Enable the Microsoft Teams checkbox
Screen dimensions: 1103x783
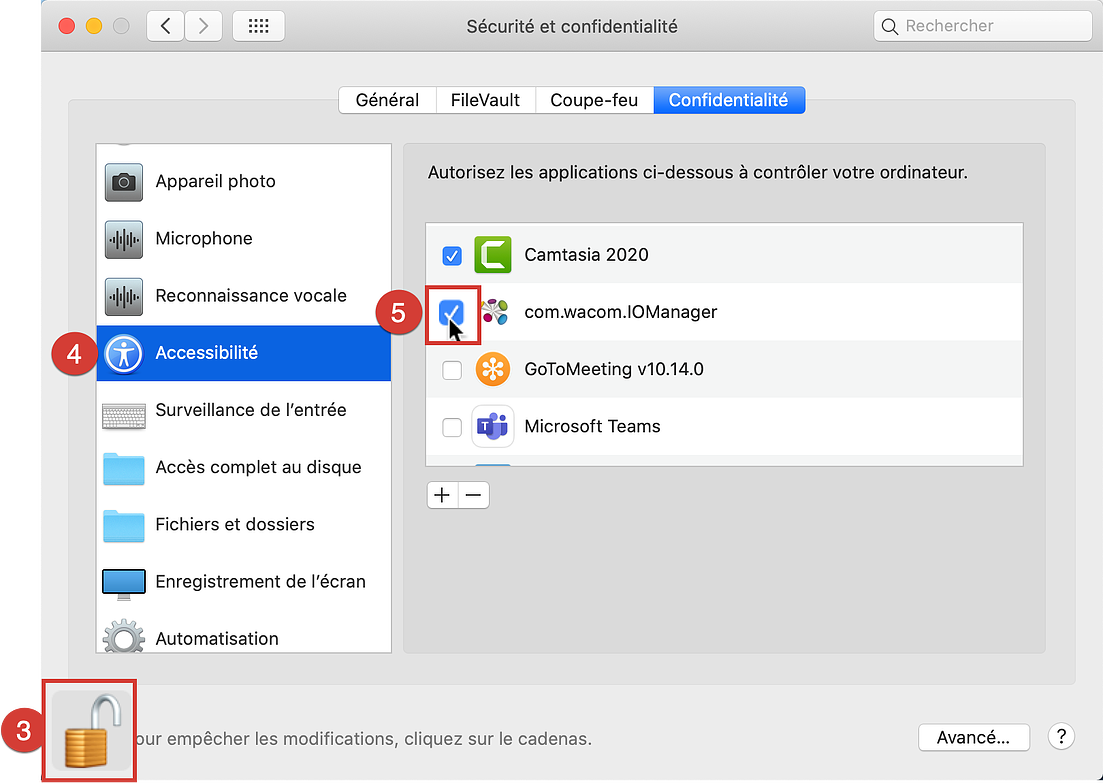click(x=452, y=426)
